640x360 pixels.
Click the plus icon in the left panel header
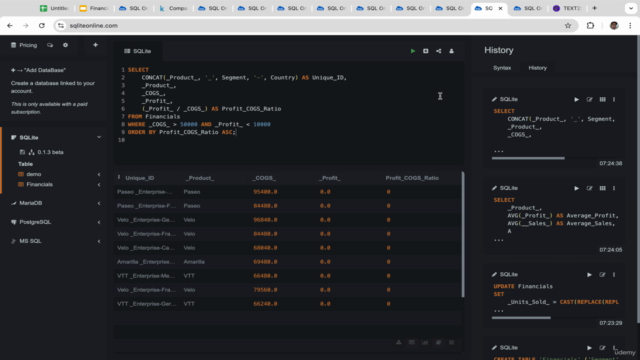point(95,45)
